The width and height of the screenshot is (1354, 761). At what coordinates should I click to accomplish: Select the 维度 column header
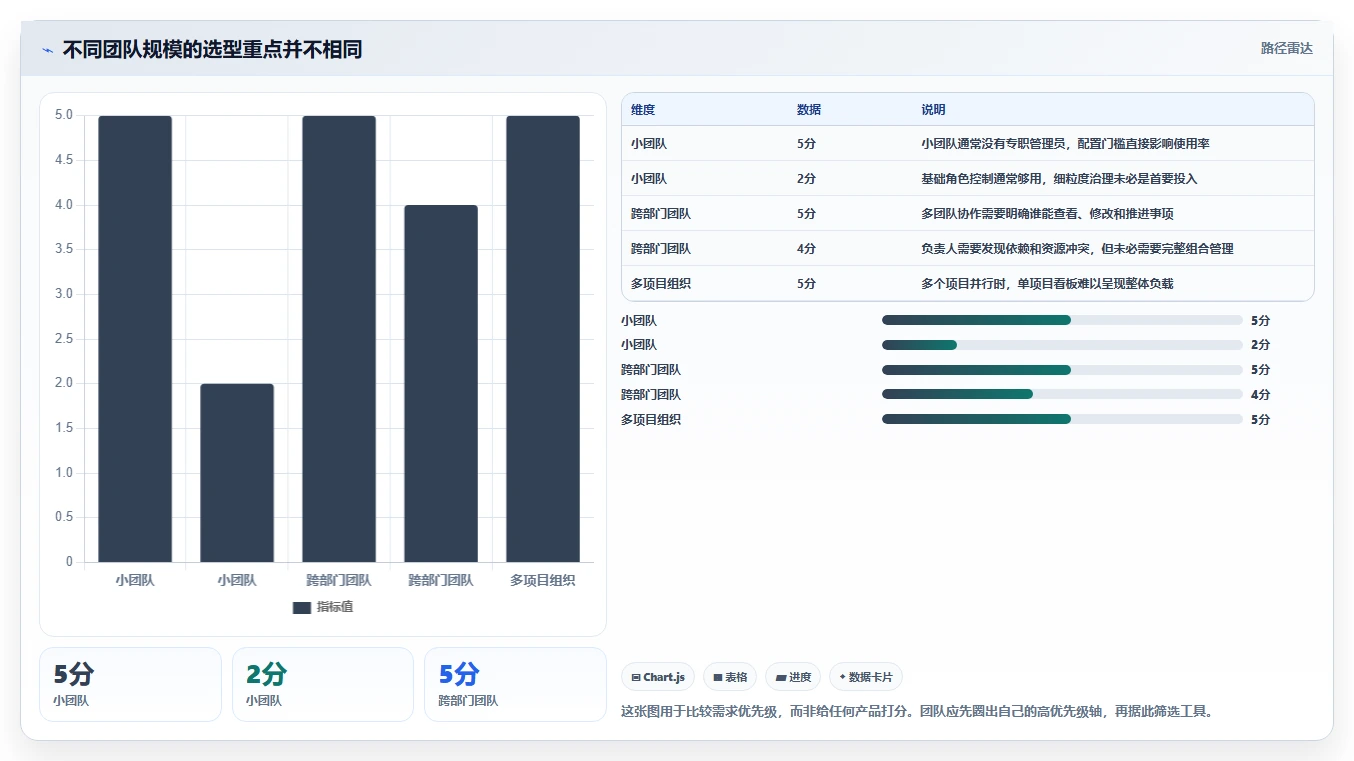click(643, 110)
